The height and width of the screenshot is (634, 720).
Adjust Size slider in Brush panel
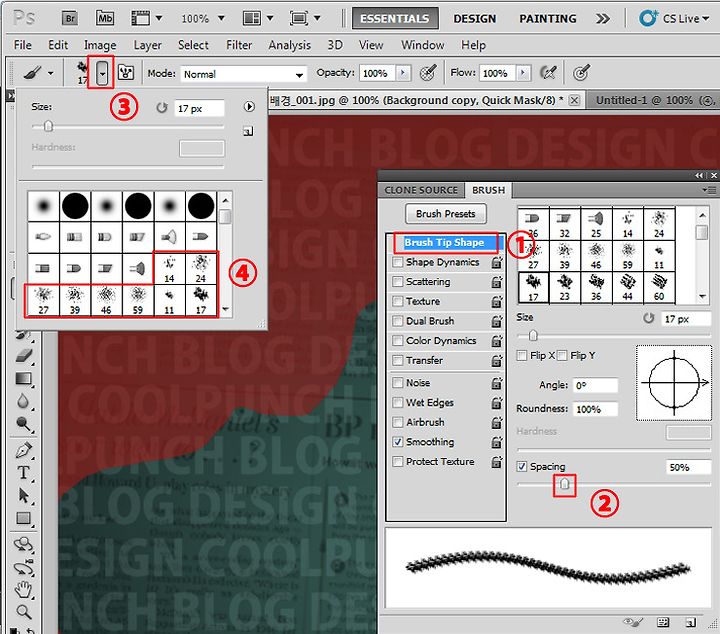pyautogui.click(x=533, y=335)
